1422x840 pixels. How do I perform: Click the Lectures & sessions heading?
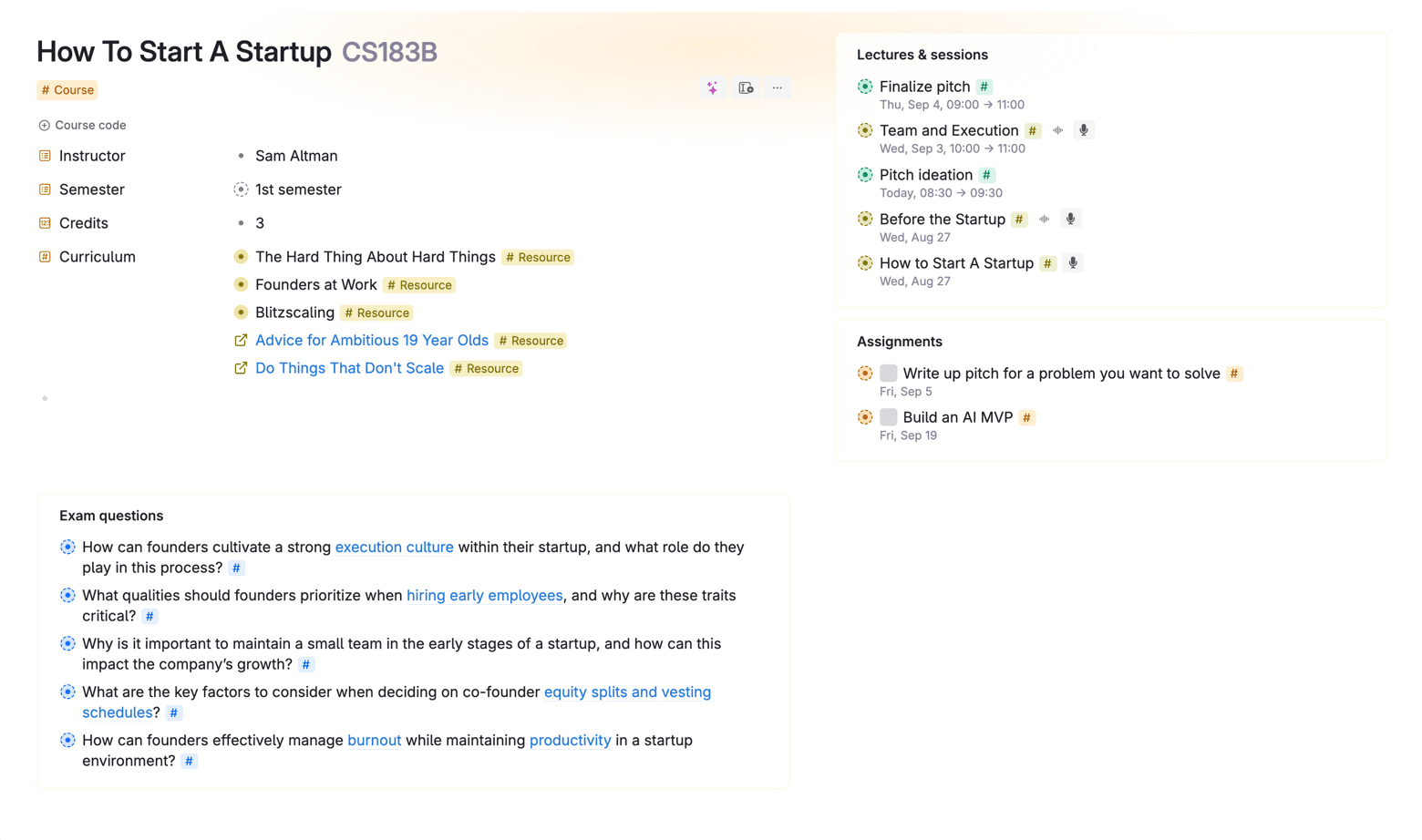coord(922,55)
